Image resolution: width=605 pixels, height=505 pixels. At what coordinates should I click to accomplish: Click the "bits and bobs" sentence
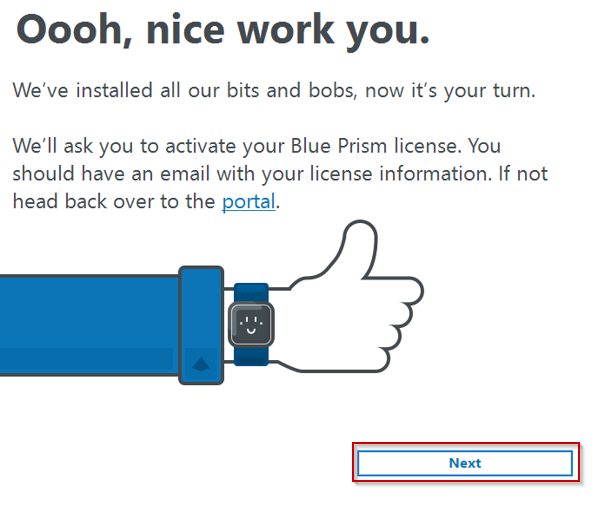pos(274,91)
